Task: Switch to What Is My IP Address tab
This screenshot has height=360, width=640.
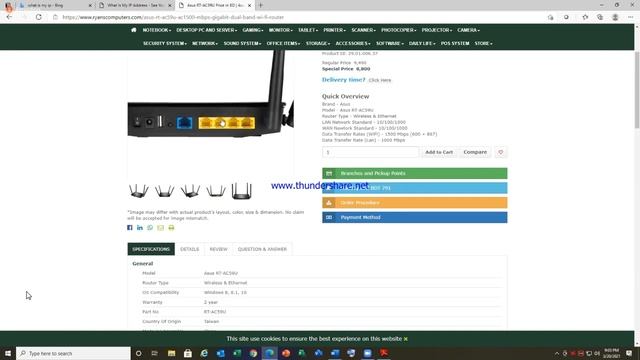Action: 136,5
